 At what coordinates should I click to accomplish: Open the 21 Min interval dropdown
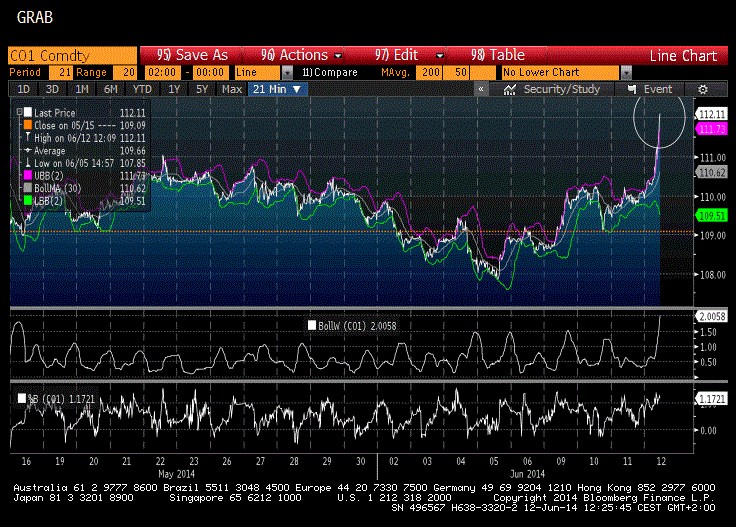tap(279, 89)
